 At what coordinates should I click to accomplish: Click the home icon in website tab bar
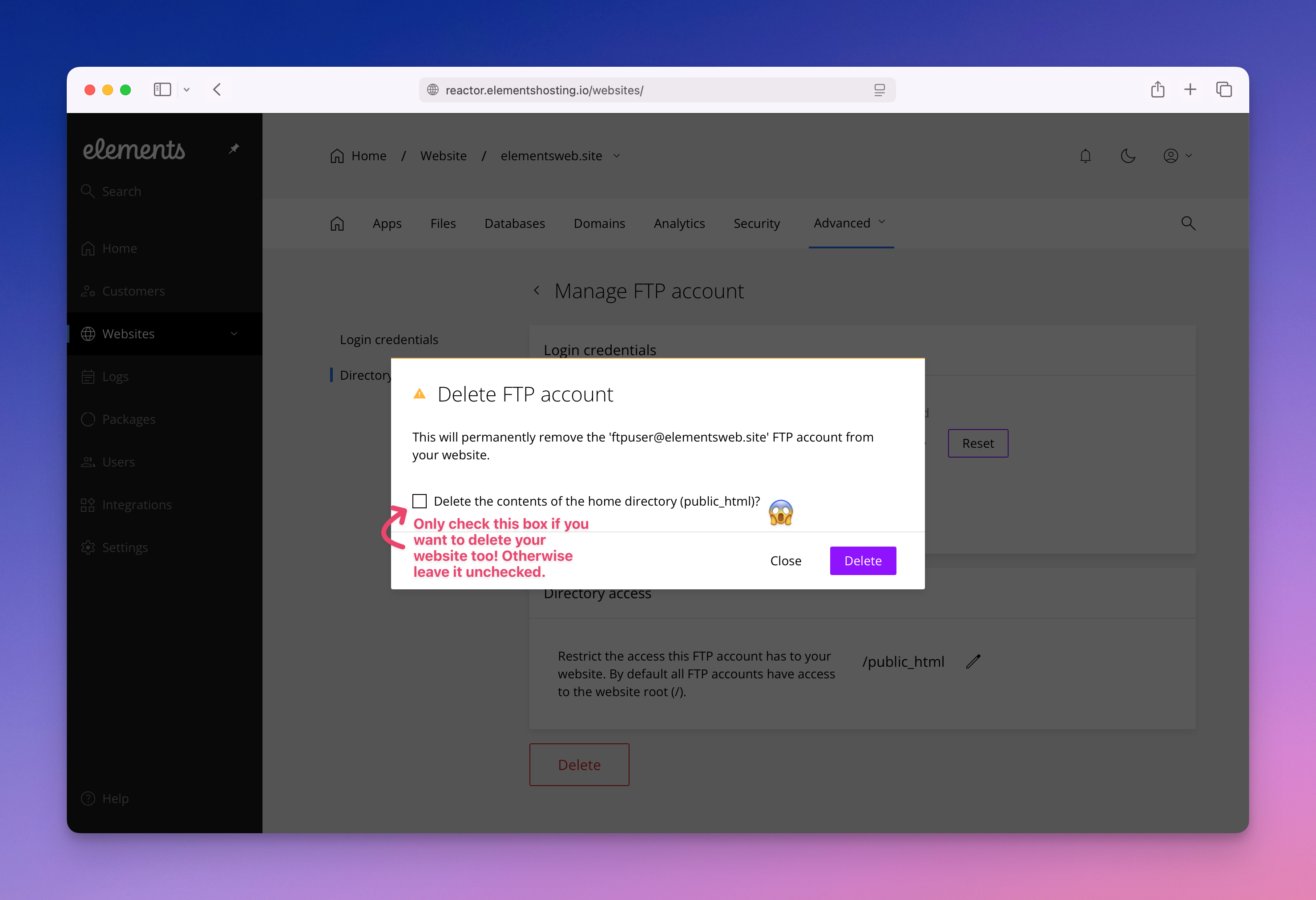337,223
